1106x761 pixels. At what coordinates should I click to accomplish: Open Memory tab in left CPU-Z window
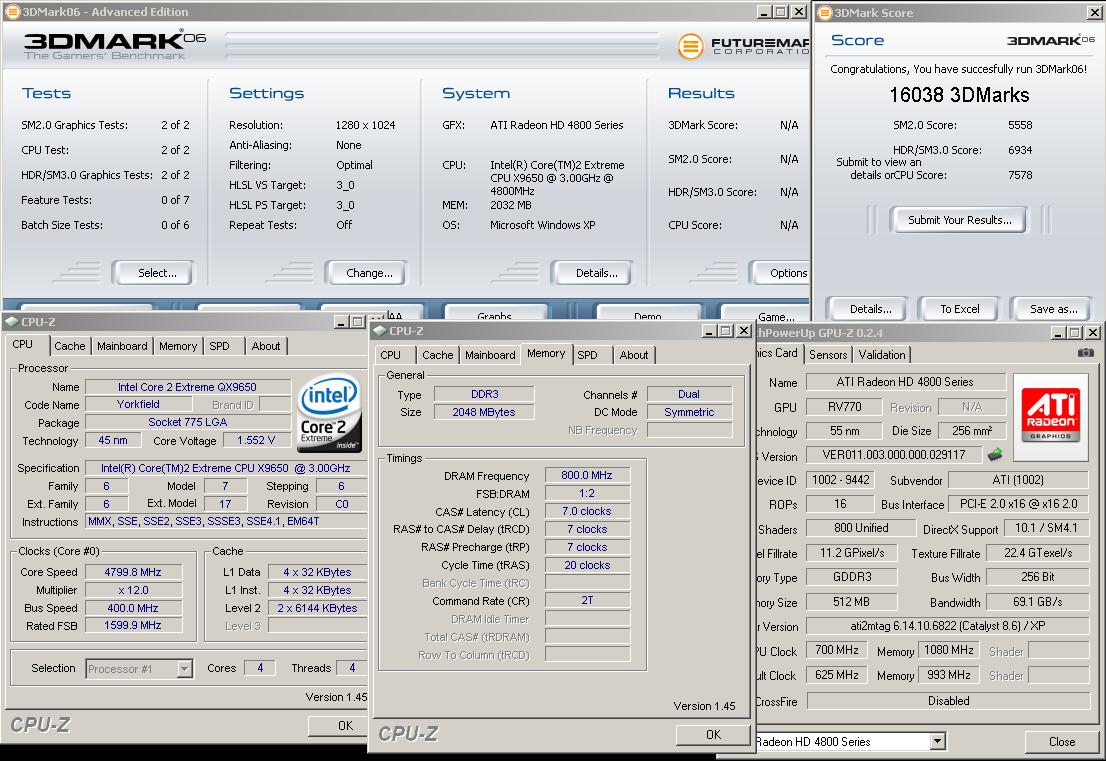(x=178, y=346)
